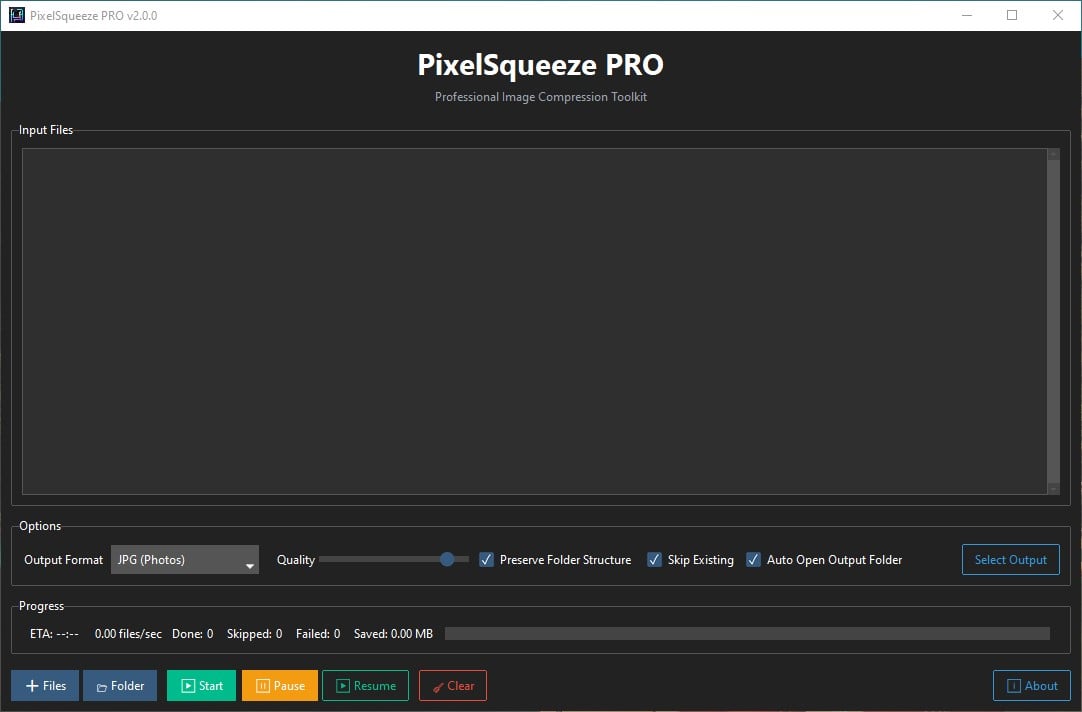Click the play icon on the Start button
This screenshot has height=712, width=1082.
[186, 685]
